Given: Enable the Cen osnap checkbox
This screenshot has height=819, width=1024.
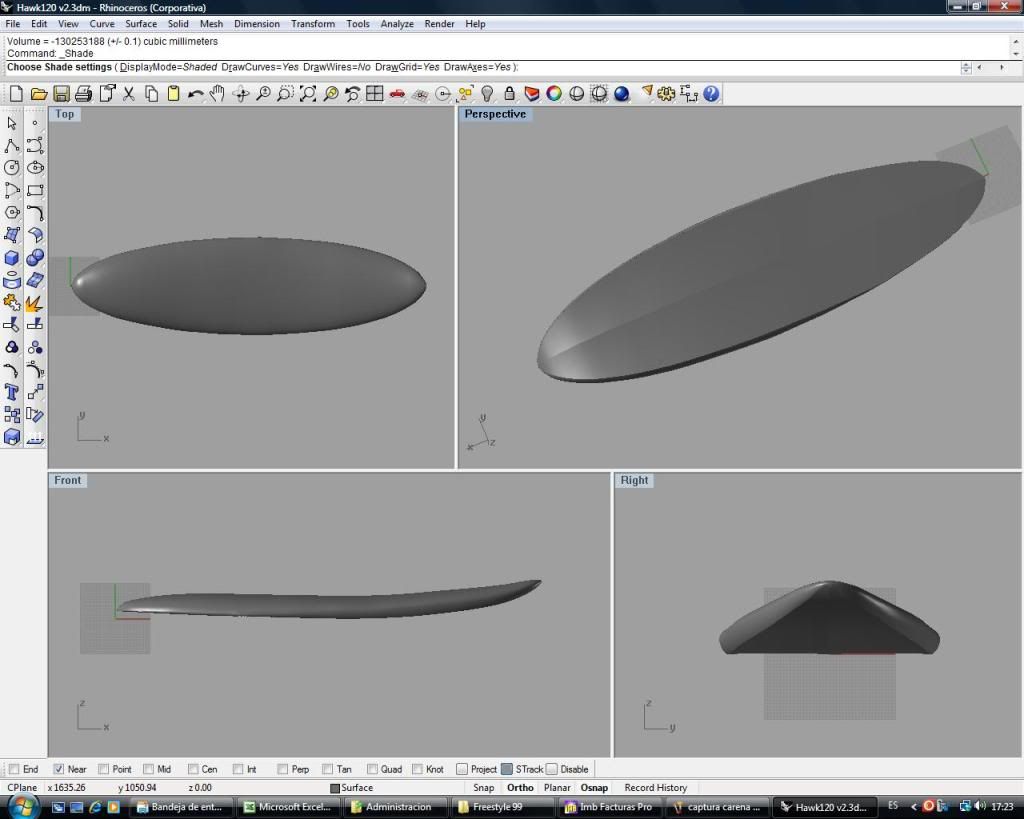Looking at the screenshot, I should coord(193,769).
